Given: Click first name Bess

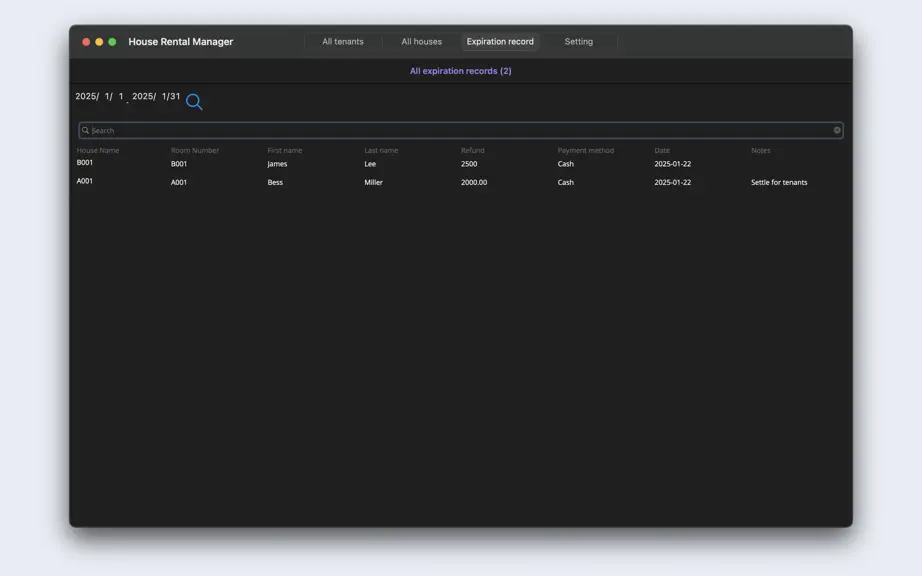Looking at the screenshot, I should point(275,182).
